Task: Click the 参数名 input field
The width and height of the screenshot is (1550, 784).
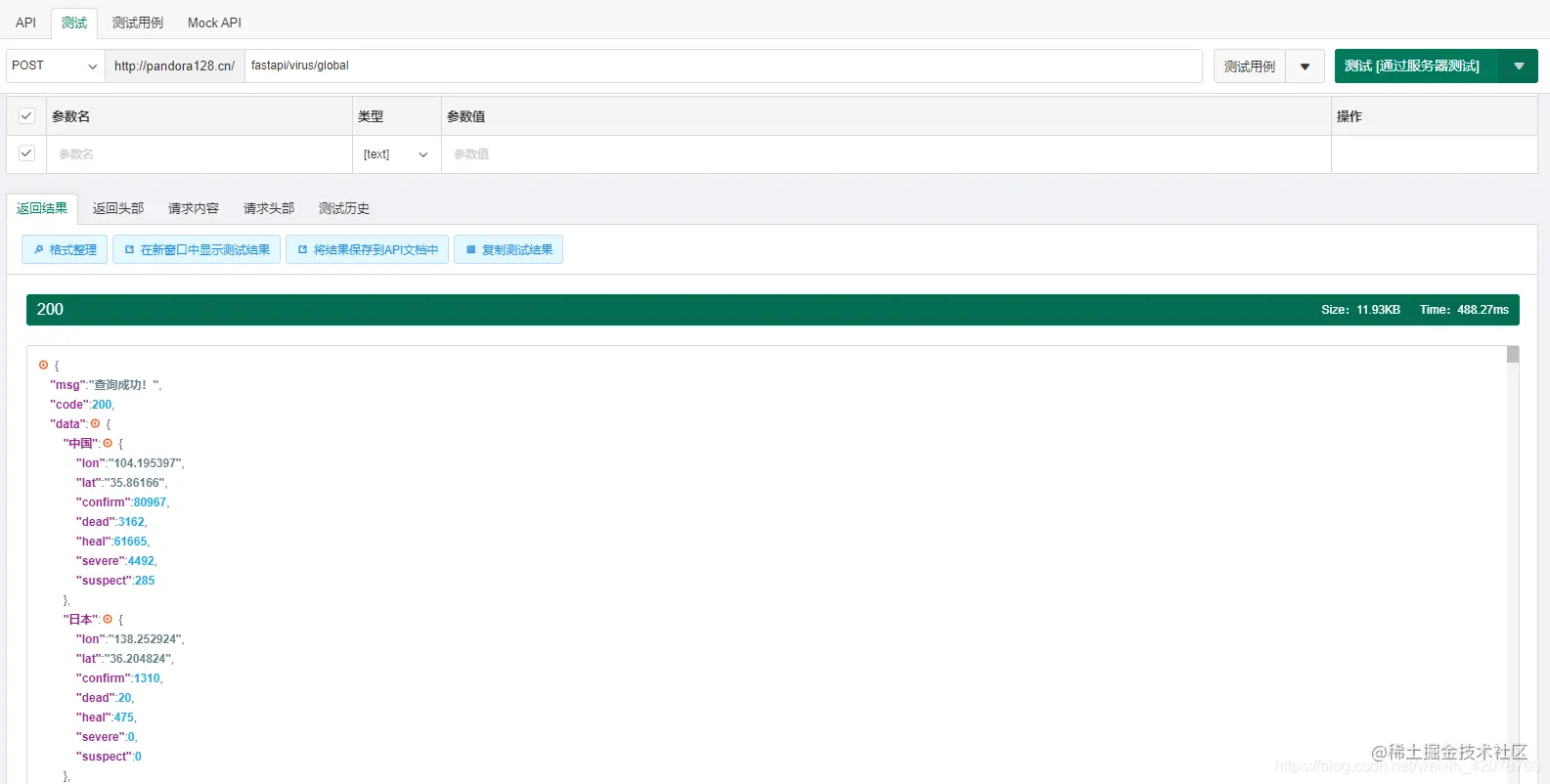Action: [199, 153]
